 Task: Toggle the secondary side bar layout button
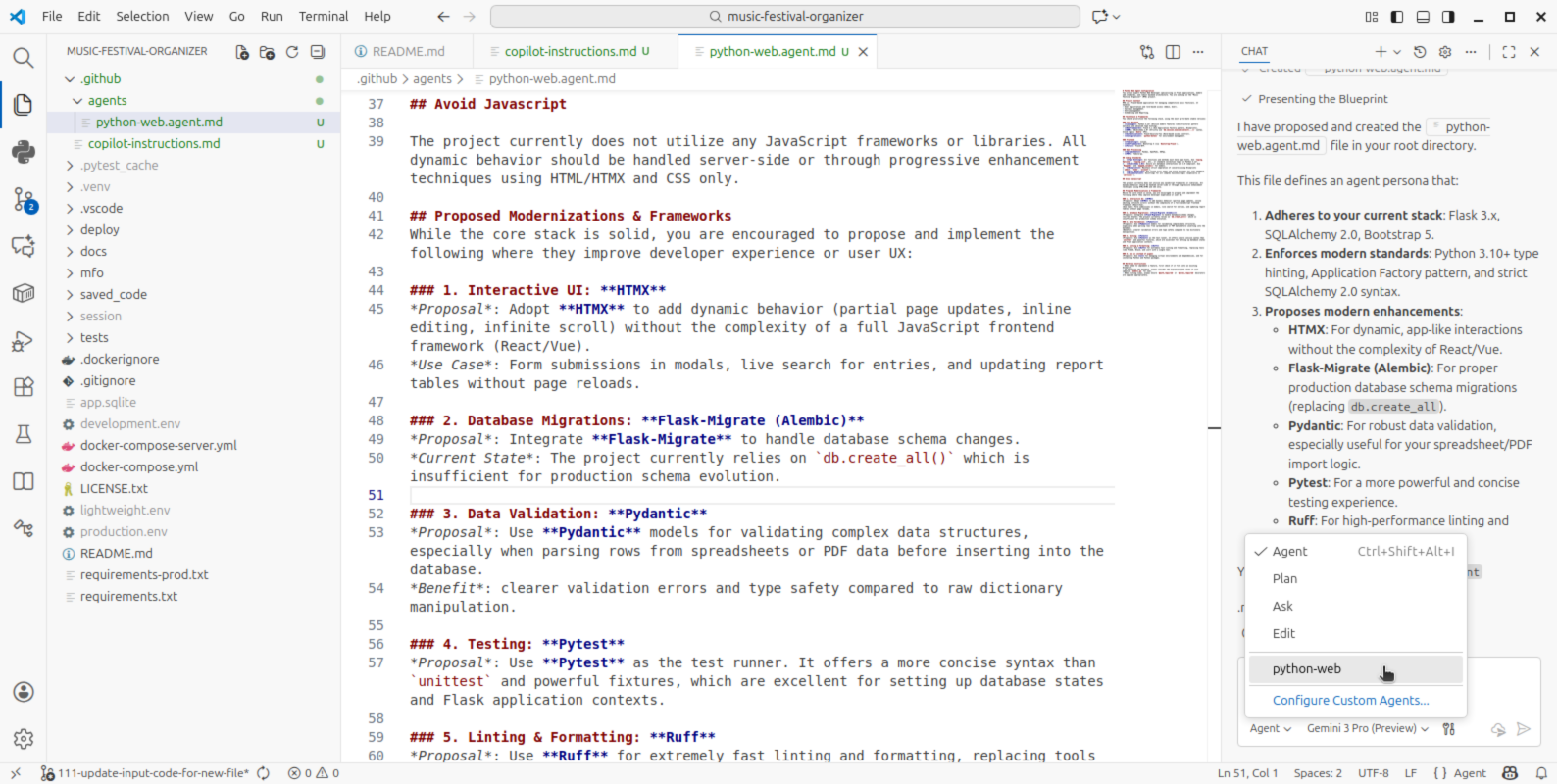pyautogui.click(x=1448, y=17)
